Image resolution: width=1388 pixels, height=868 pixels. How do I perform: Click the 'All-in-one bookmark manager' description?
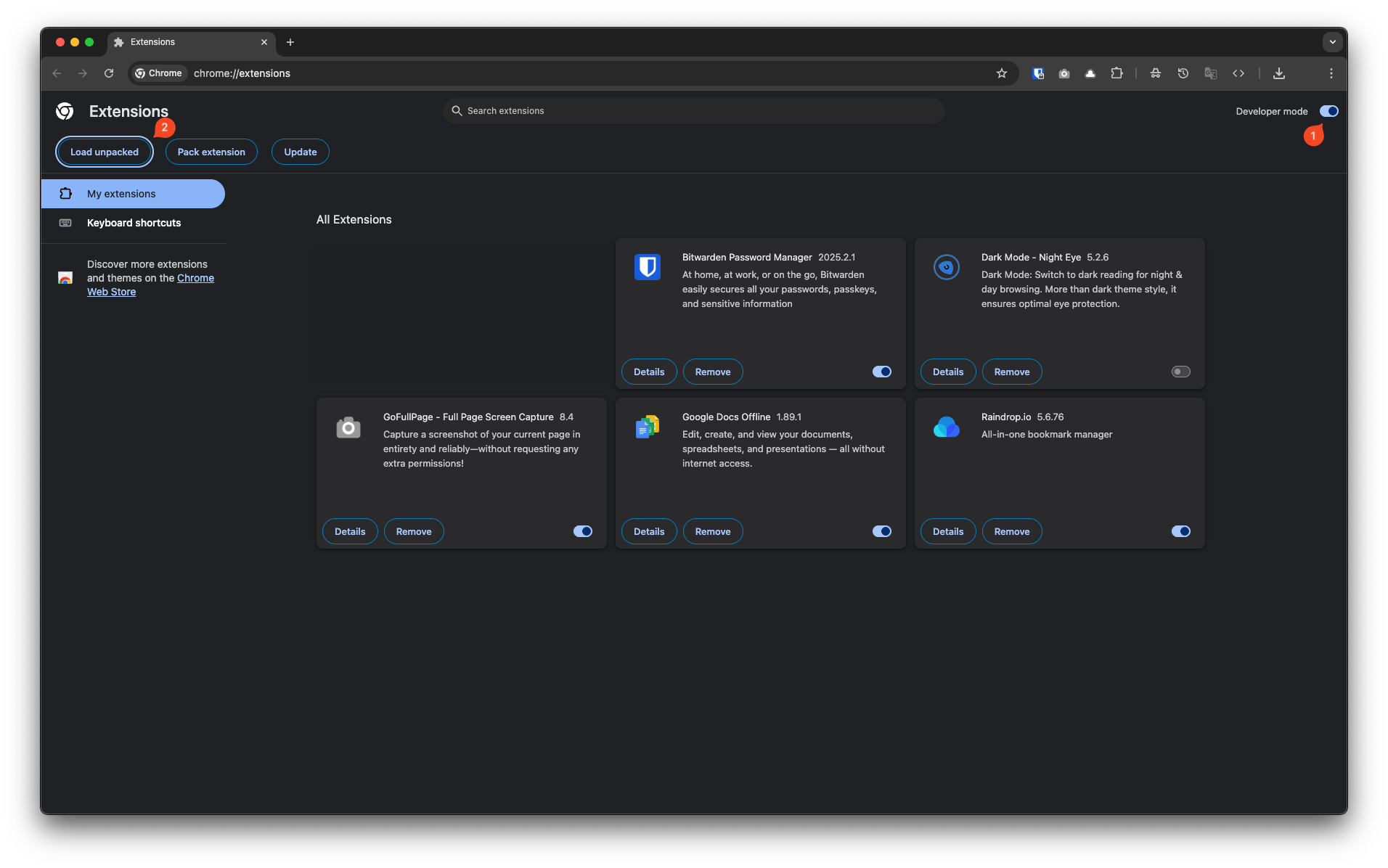1046,434
